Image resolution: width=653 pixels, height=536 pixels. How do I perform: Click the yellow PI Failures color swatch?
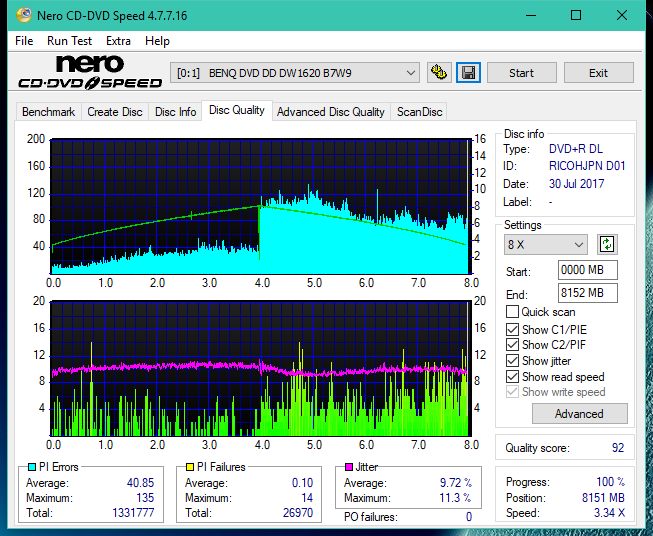point(189,467)
